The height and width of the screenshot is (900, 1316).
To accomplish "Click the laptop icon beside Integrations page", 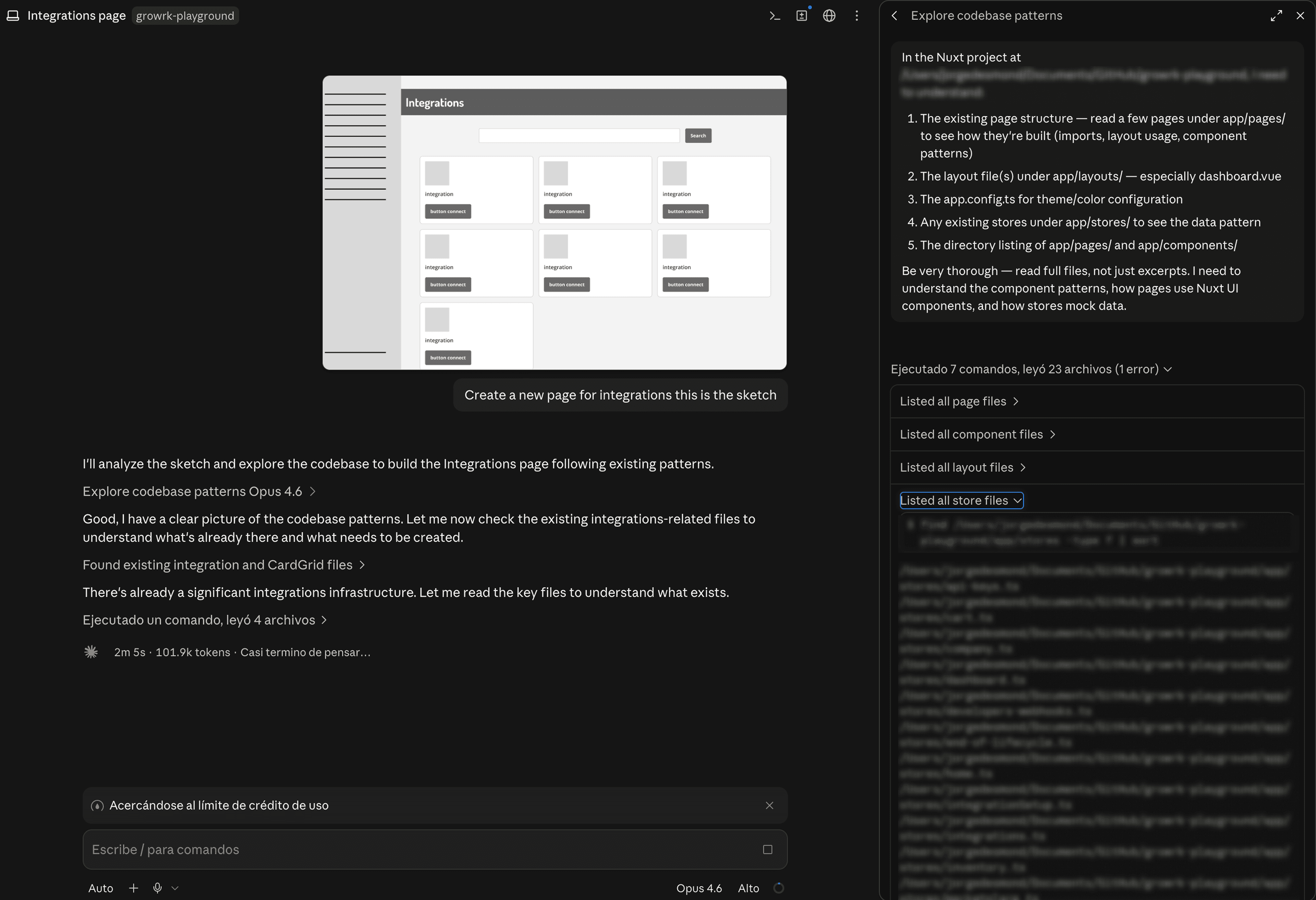I will (x=13, y=16).
